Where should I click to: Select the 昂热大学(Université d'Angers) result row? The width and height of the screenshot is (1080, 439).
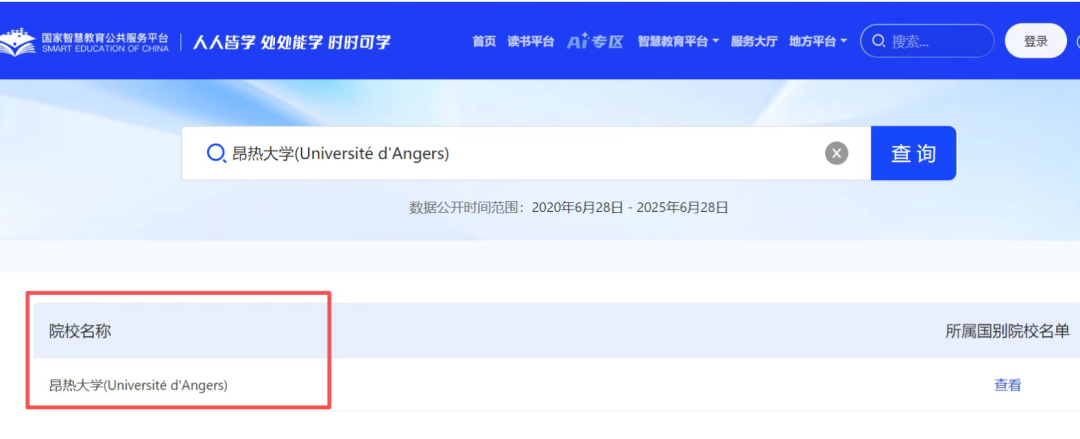click(557, 385)
